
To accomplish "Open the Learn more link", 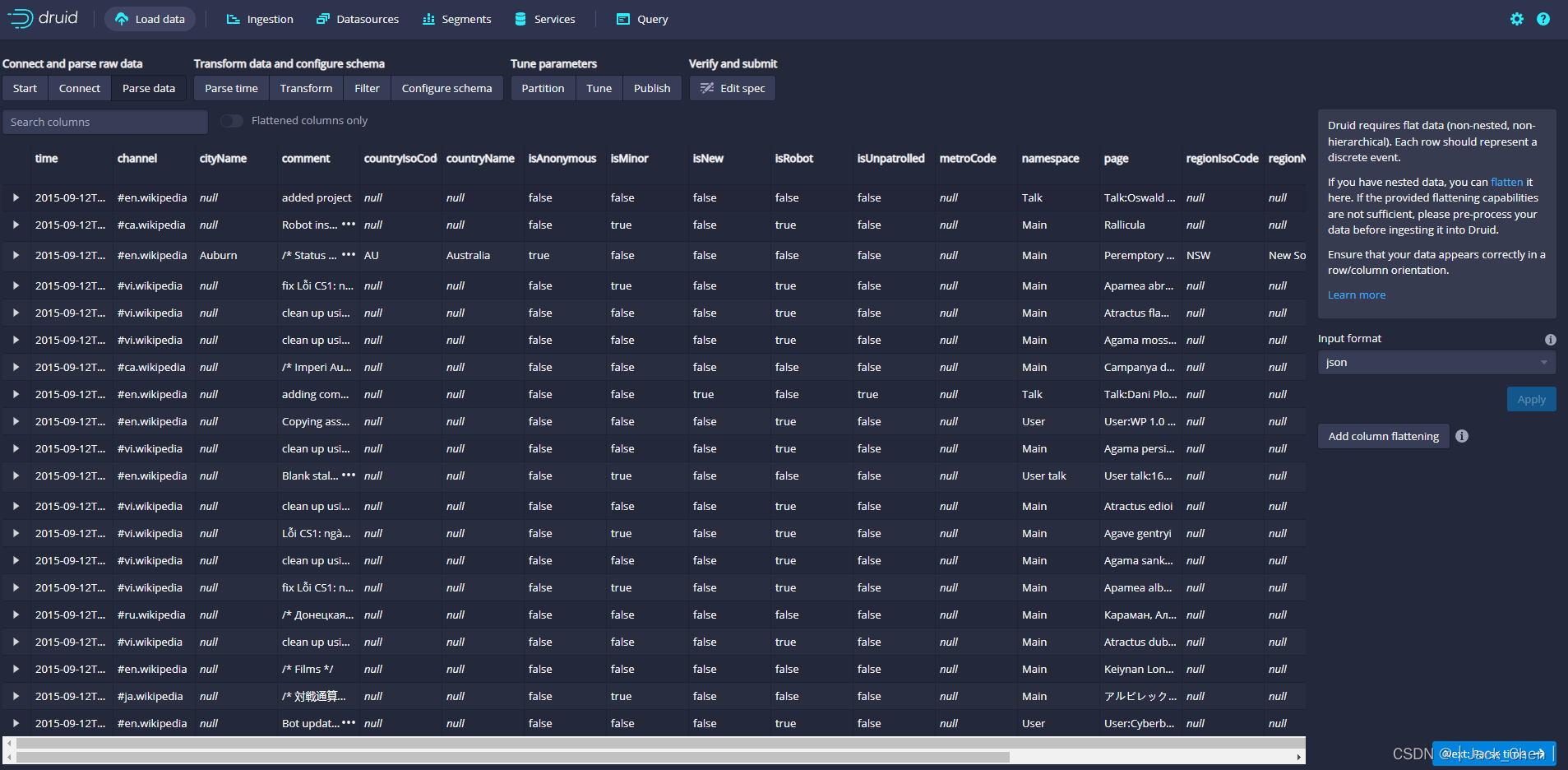I will tap(1357, 295).
